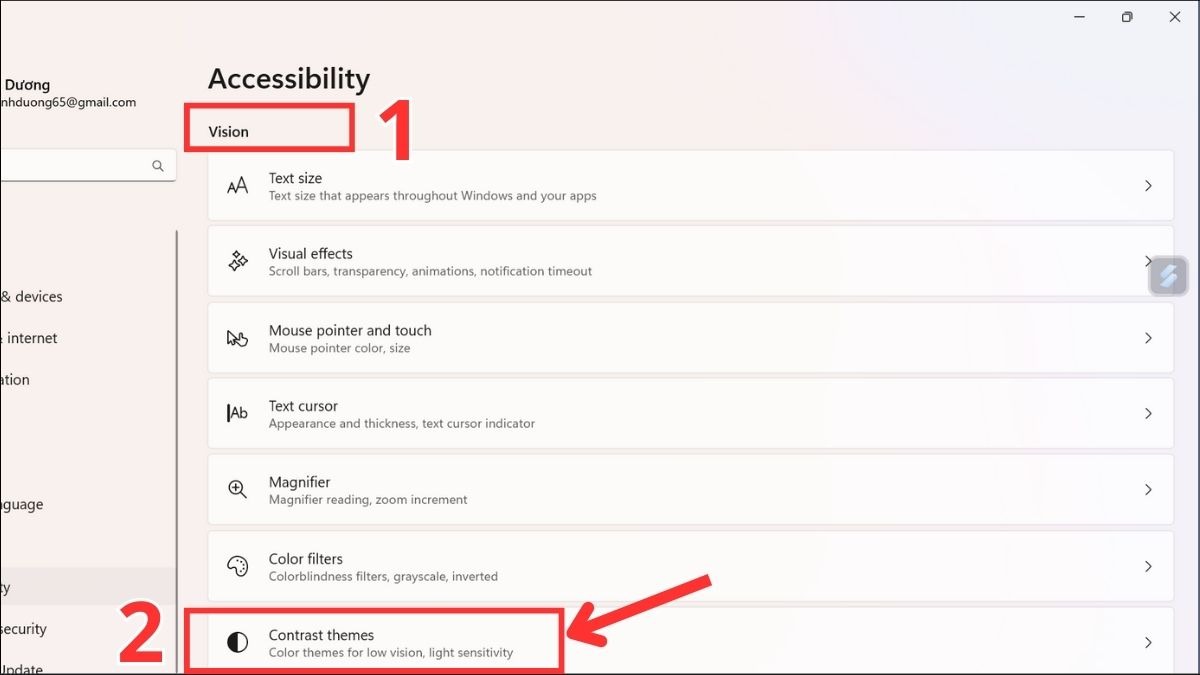Click the sidebar vertical scrollbar

(177, 450)
